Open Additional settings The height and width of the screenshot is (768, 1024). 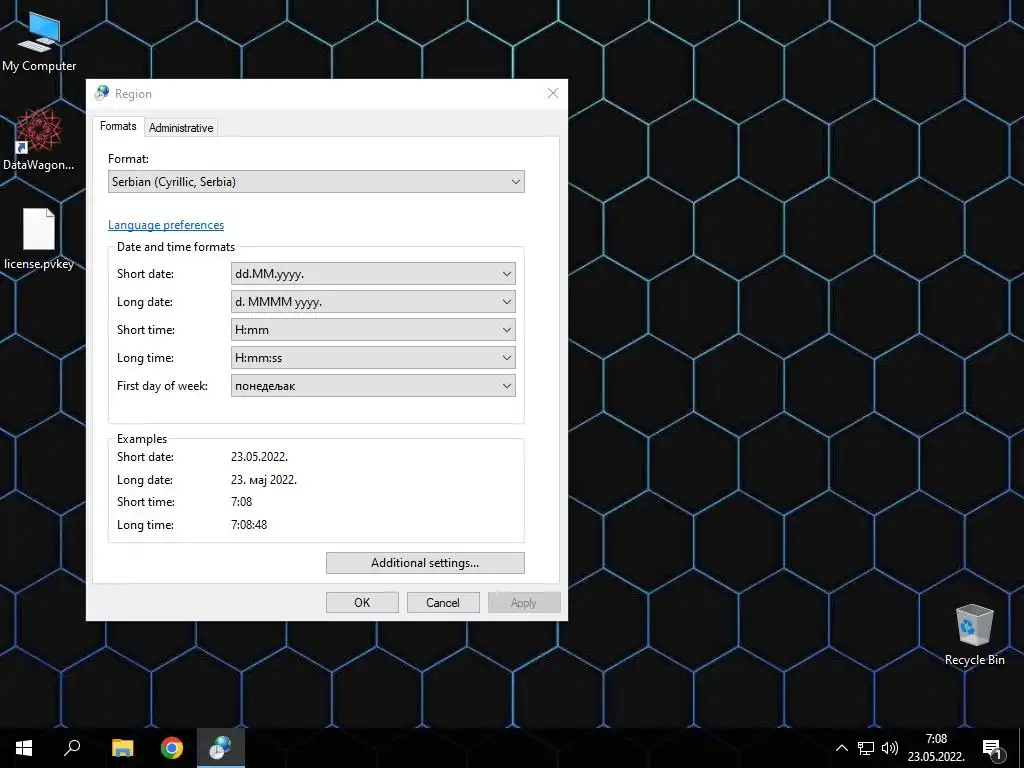pyautogui.click(x=425, y=563)
